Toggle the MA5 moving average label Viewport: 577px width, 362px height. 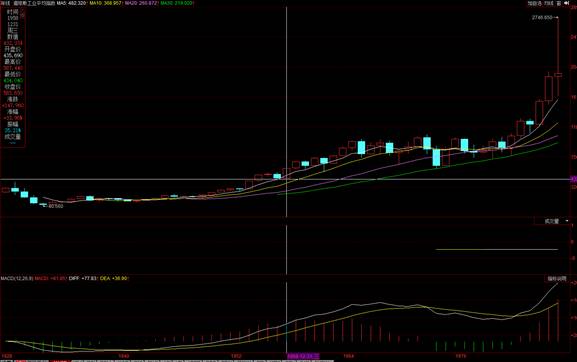pyautogui.click(x=71, y=3)
